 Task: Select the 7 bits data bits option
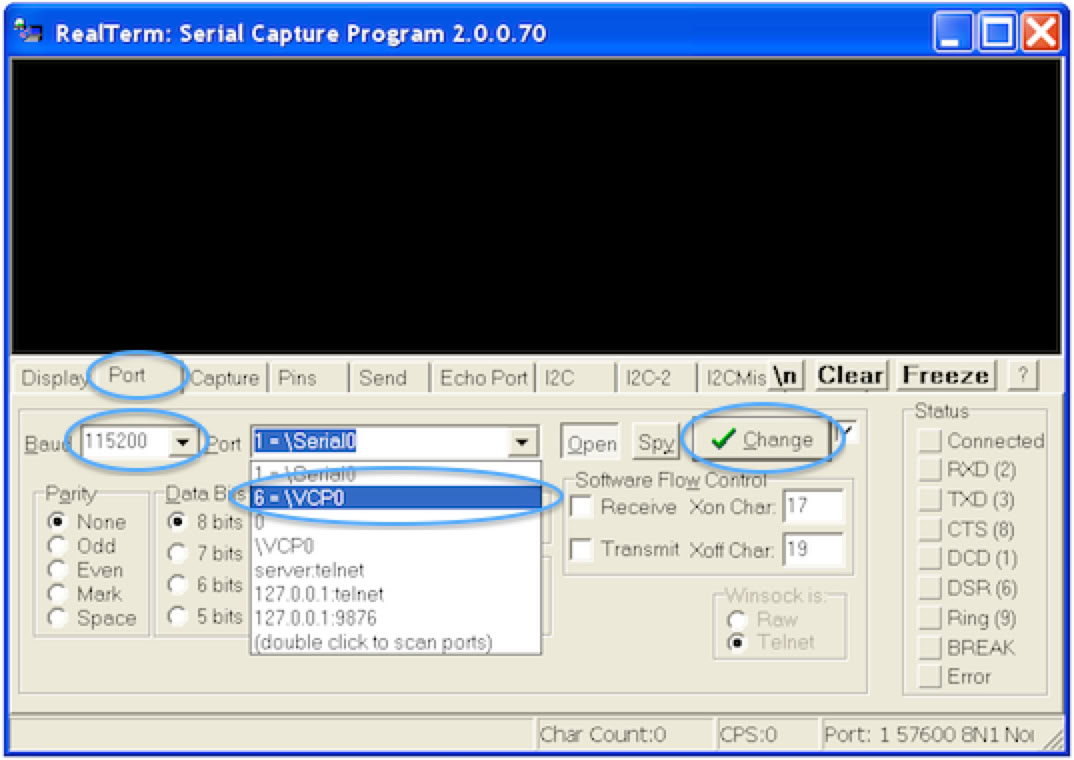pos(178,553)
